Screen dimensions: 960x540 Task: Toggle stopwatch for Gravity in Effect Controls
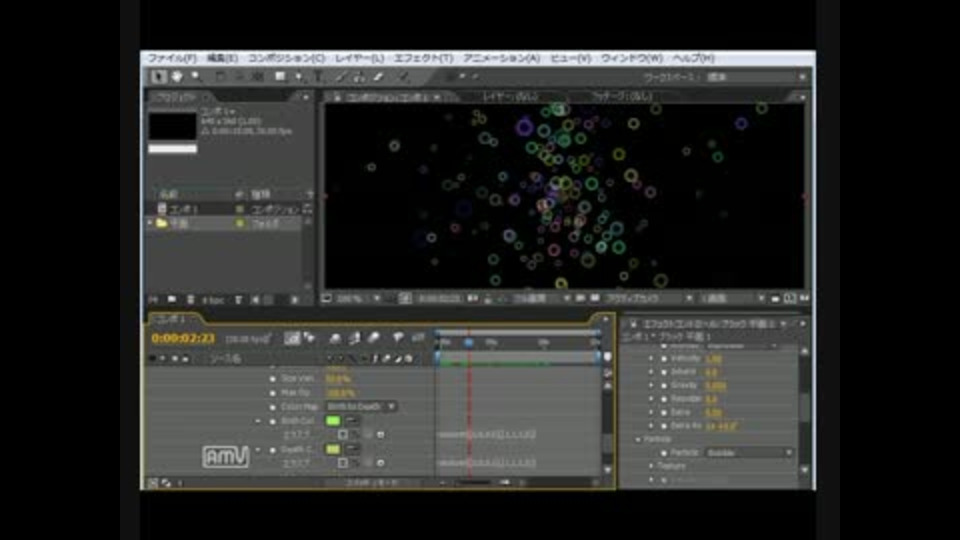click(664, 386)
